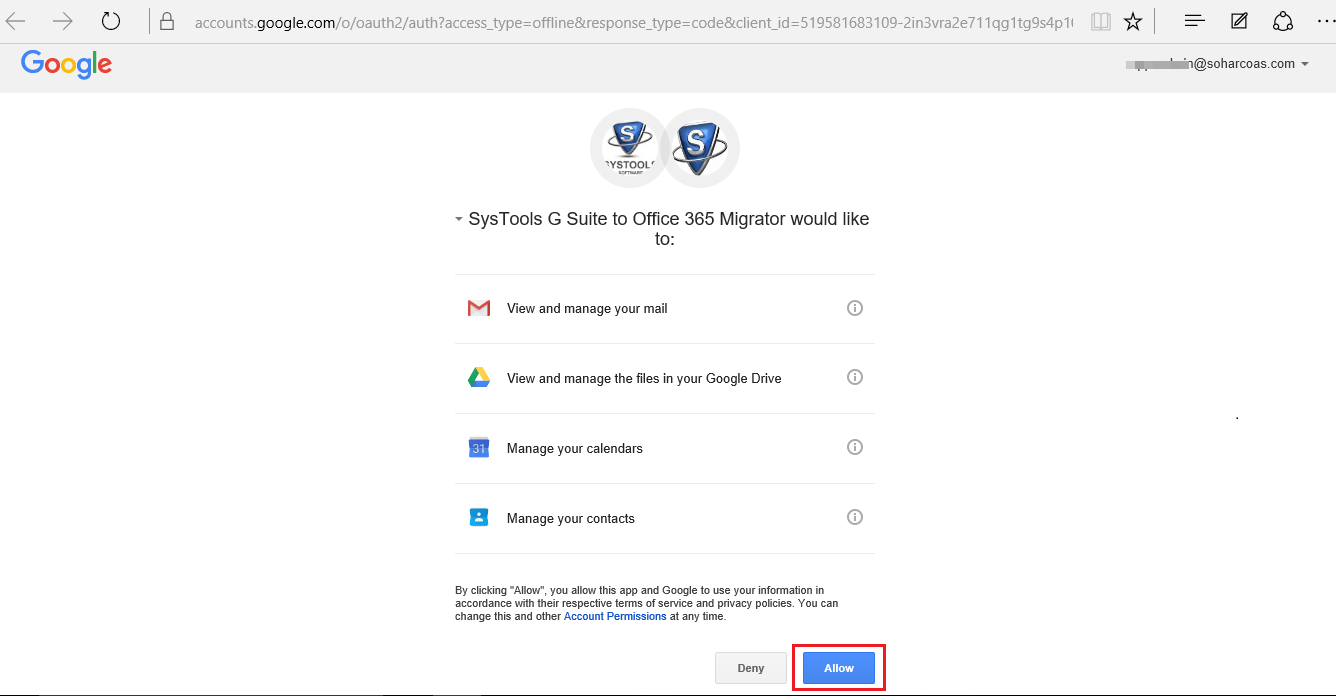Open the Hub three-lines icon
This screenshot has width=1336, height=696.
(1194, 21)
